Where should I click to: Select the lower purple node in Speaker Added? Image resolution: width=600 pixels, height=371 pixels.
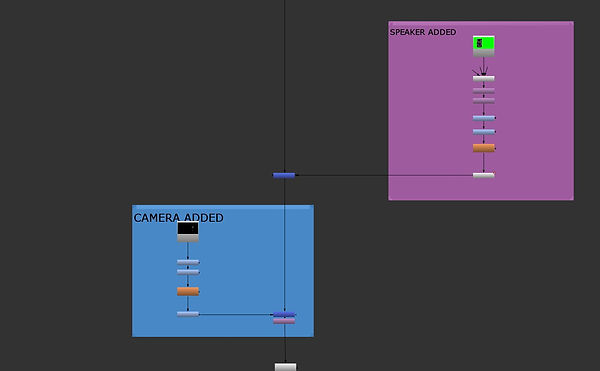[484, 101]
